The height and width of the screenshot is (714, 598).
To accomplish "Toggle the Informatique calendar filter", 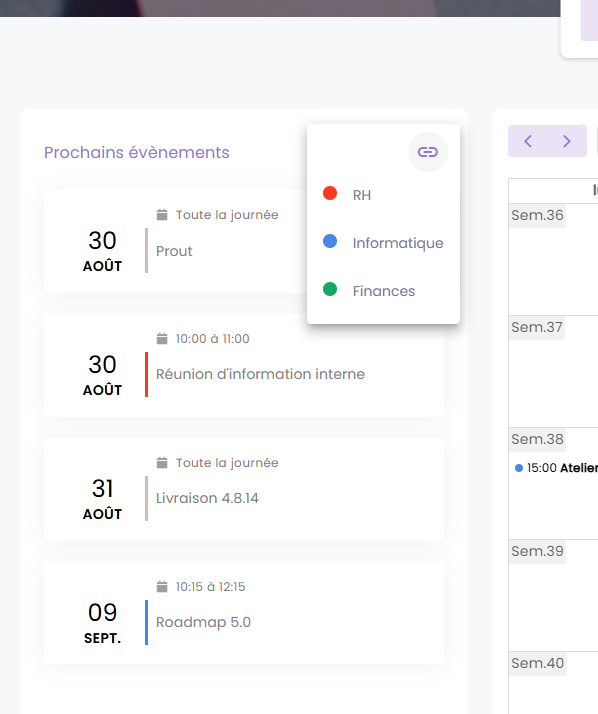I will coord(383,243).
